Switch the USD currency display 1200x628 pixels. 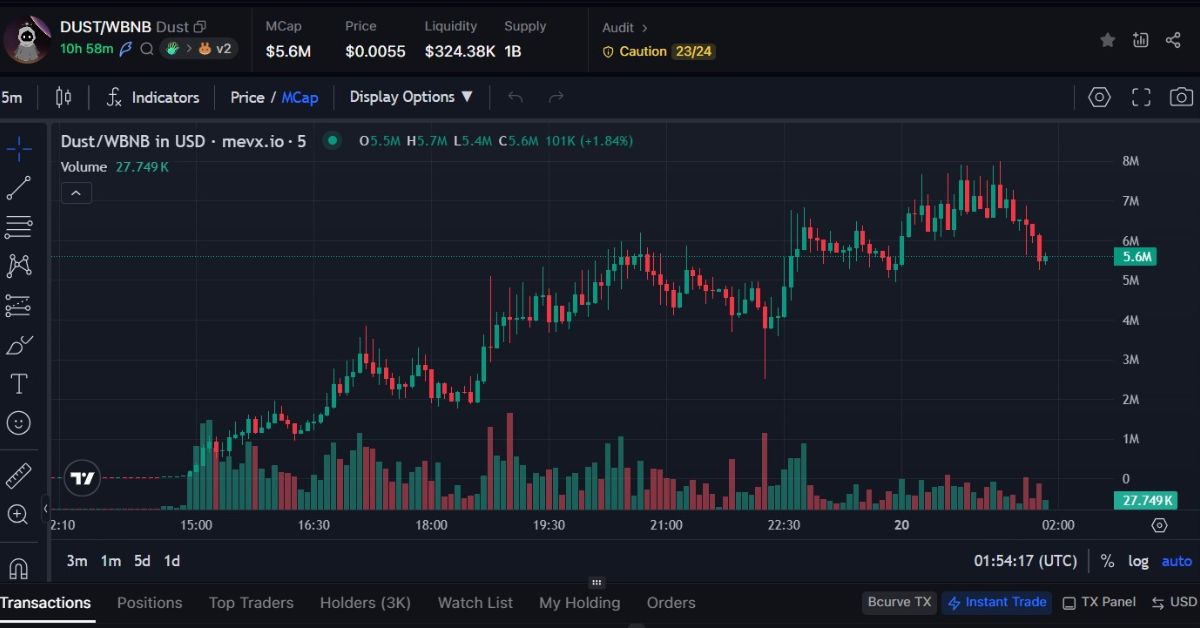1174,602
